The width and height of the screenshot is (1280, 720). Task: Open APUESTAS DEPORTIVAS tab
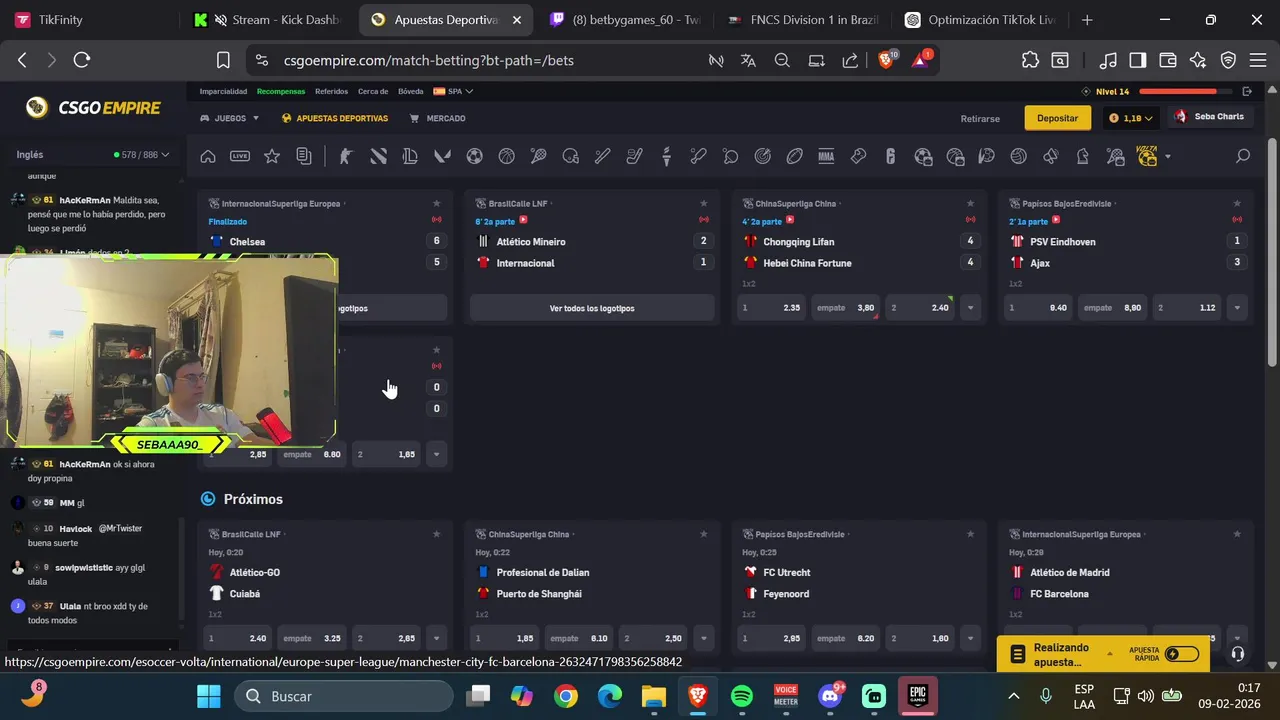(335, 118)
